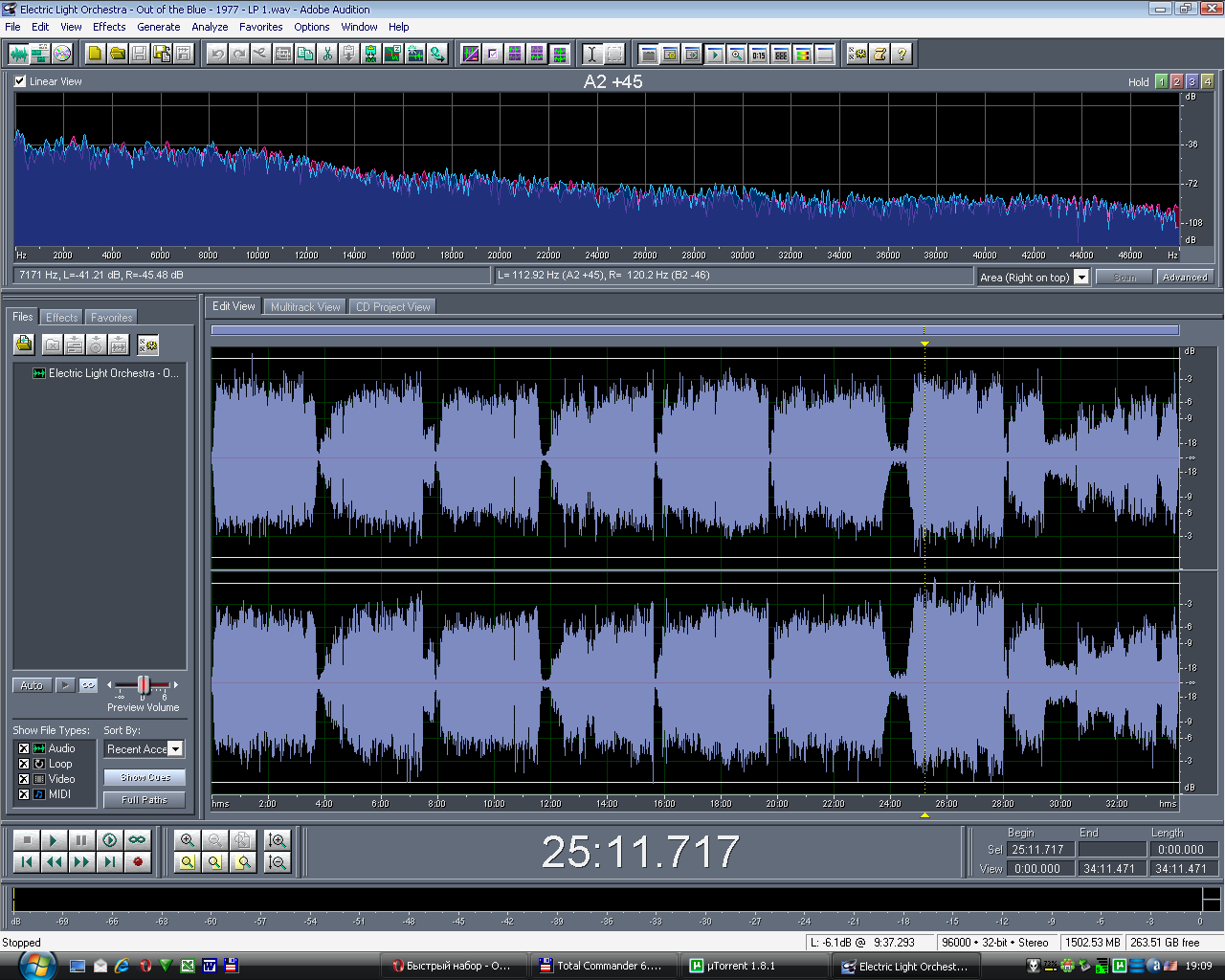Switch to the Multitrack View tab
This screenshot has width=1225, height=980.
click(304, 307)
